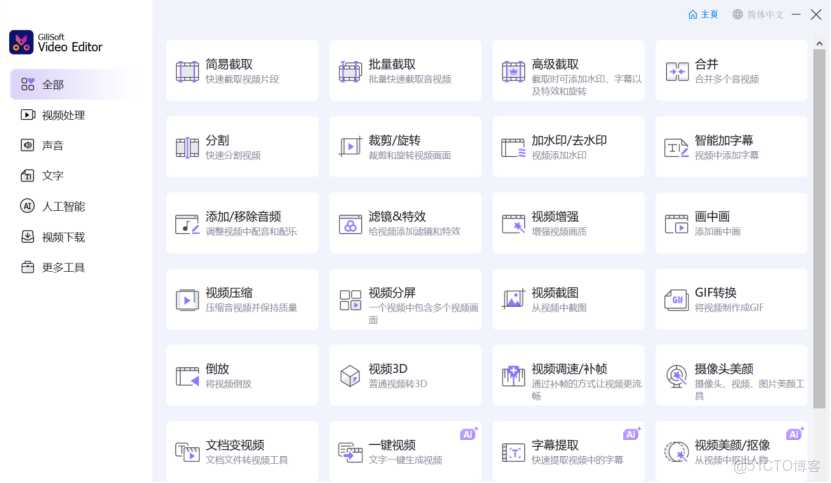Click the vertical scrollbar thumb

(819, 228)
